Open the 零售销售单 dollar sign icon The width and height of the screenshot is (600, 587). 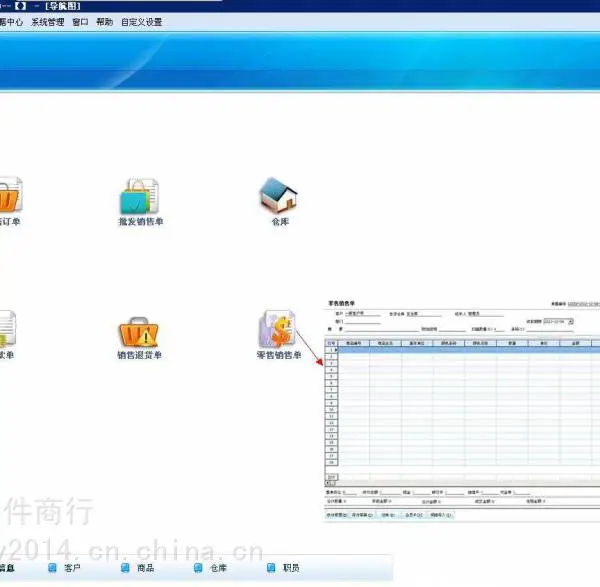[278, 329]
